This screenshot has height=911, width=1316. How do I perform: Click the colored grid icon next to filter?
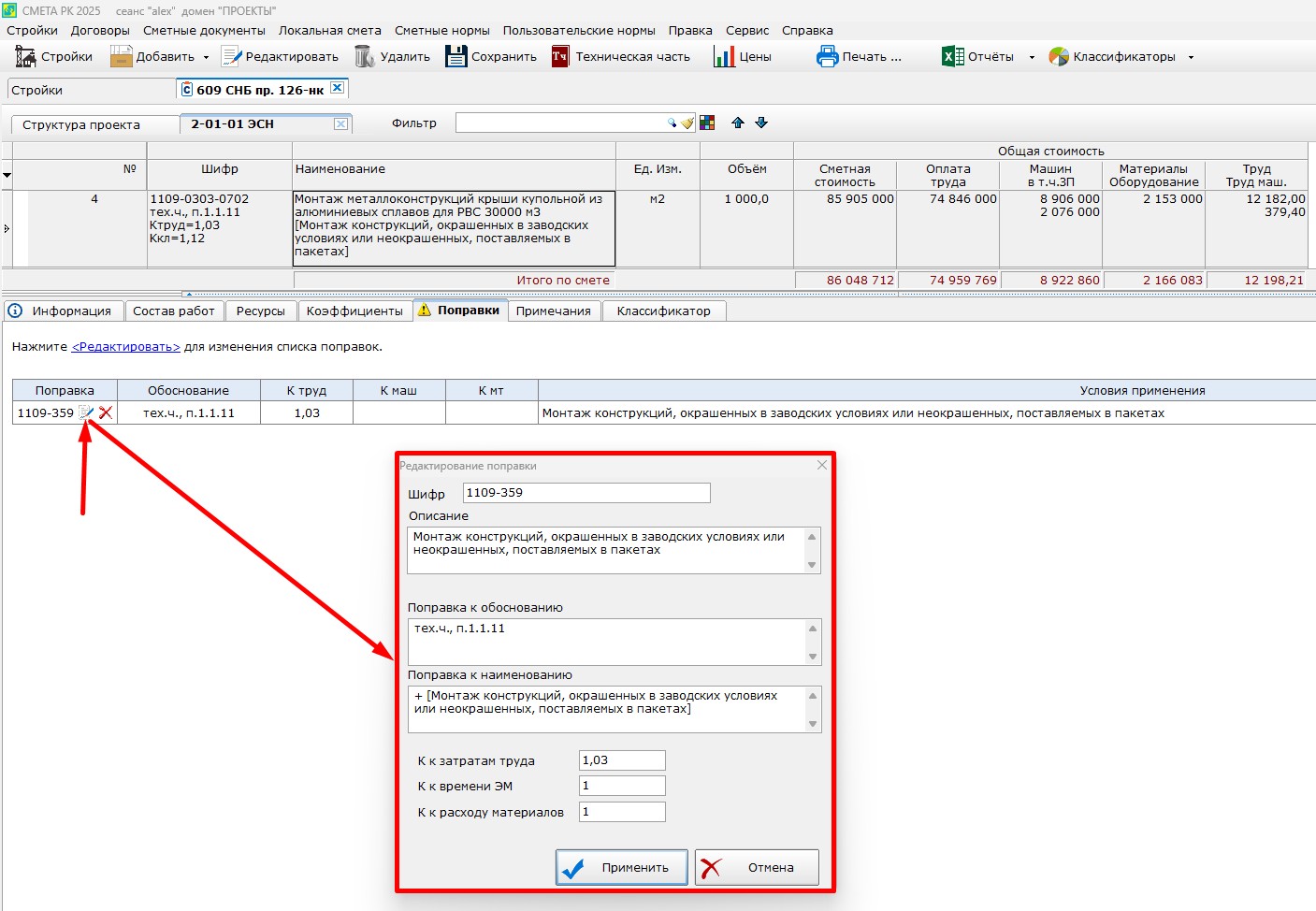(707, 123)
